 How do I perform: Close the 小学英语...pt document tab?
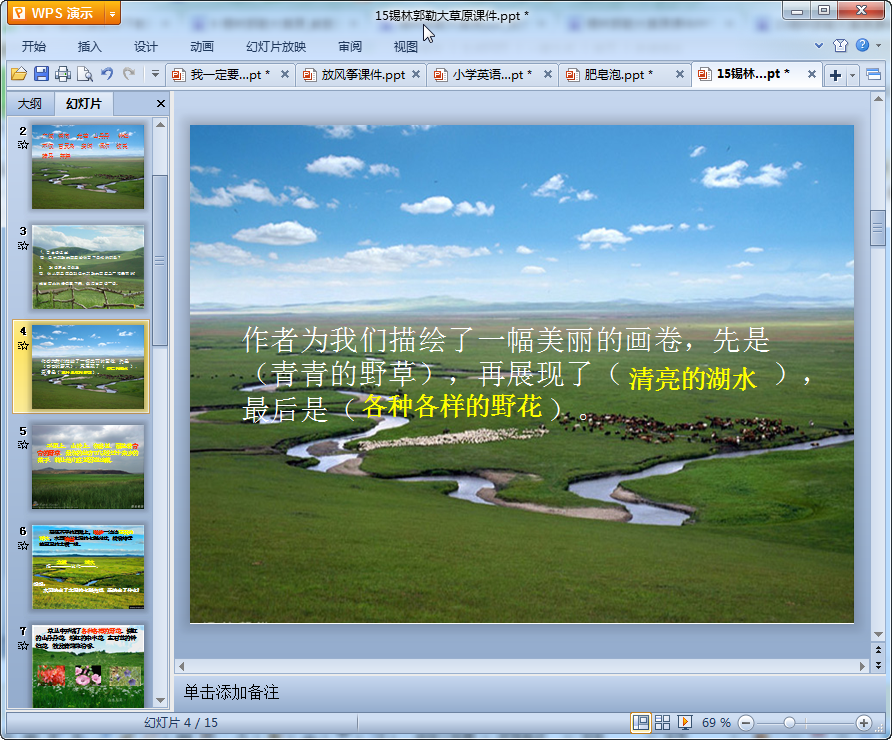point(548,74)
